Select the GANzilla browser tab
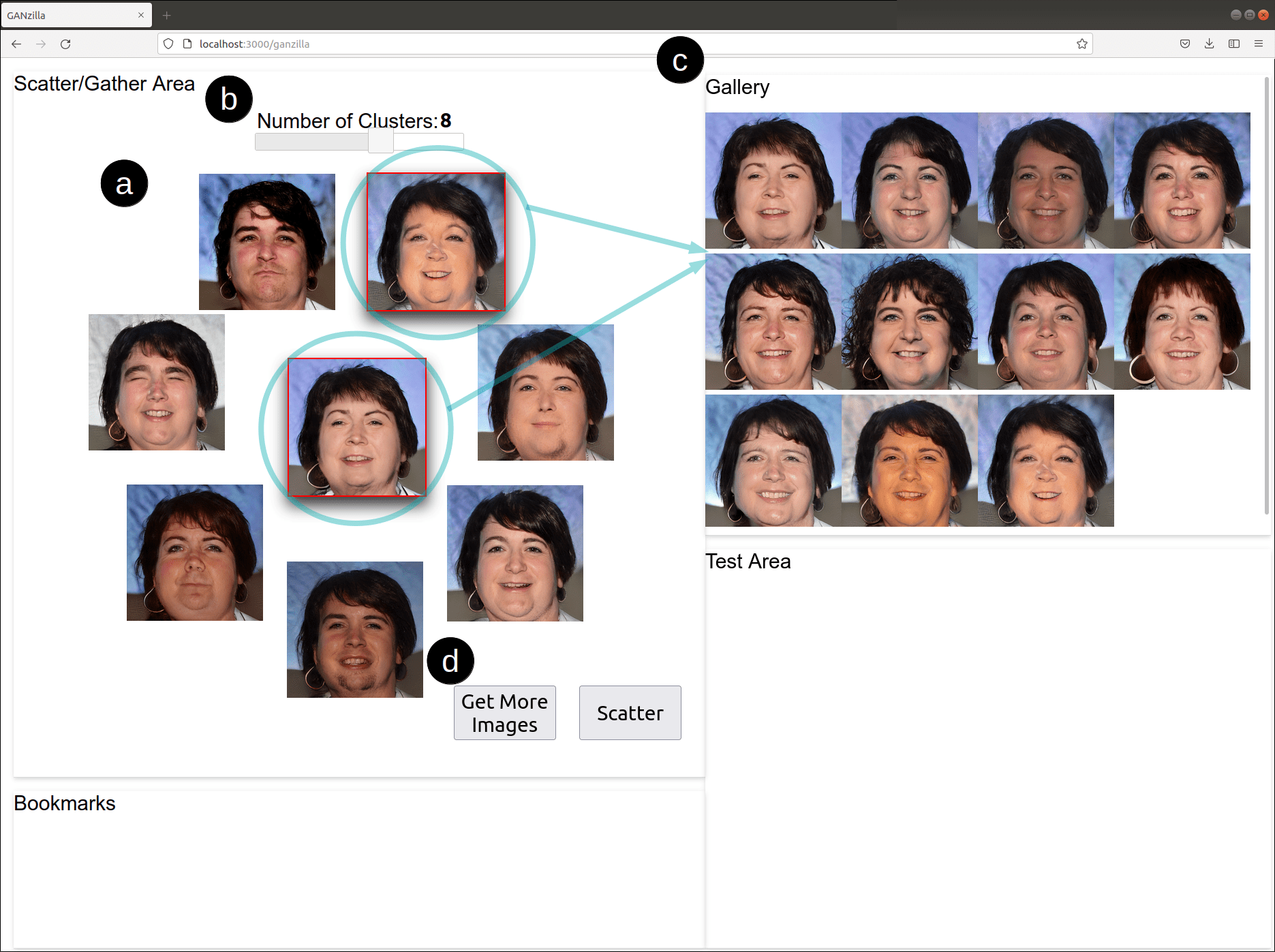This screenshot has height=952, width=1275. [x=68, y=15]
